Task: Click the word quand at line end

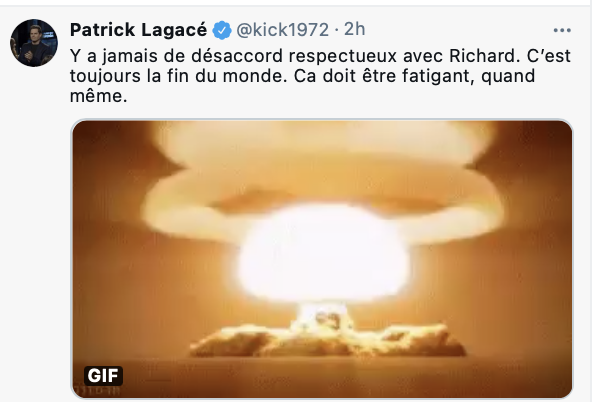Action: pos(508,76)
